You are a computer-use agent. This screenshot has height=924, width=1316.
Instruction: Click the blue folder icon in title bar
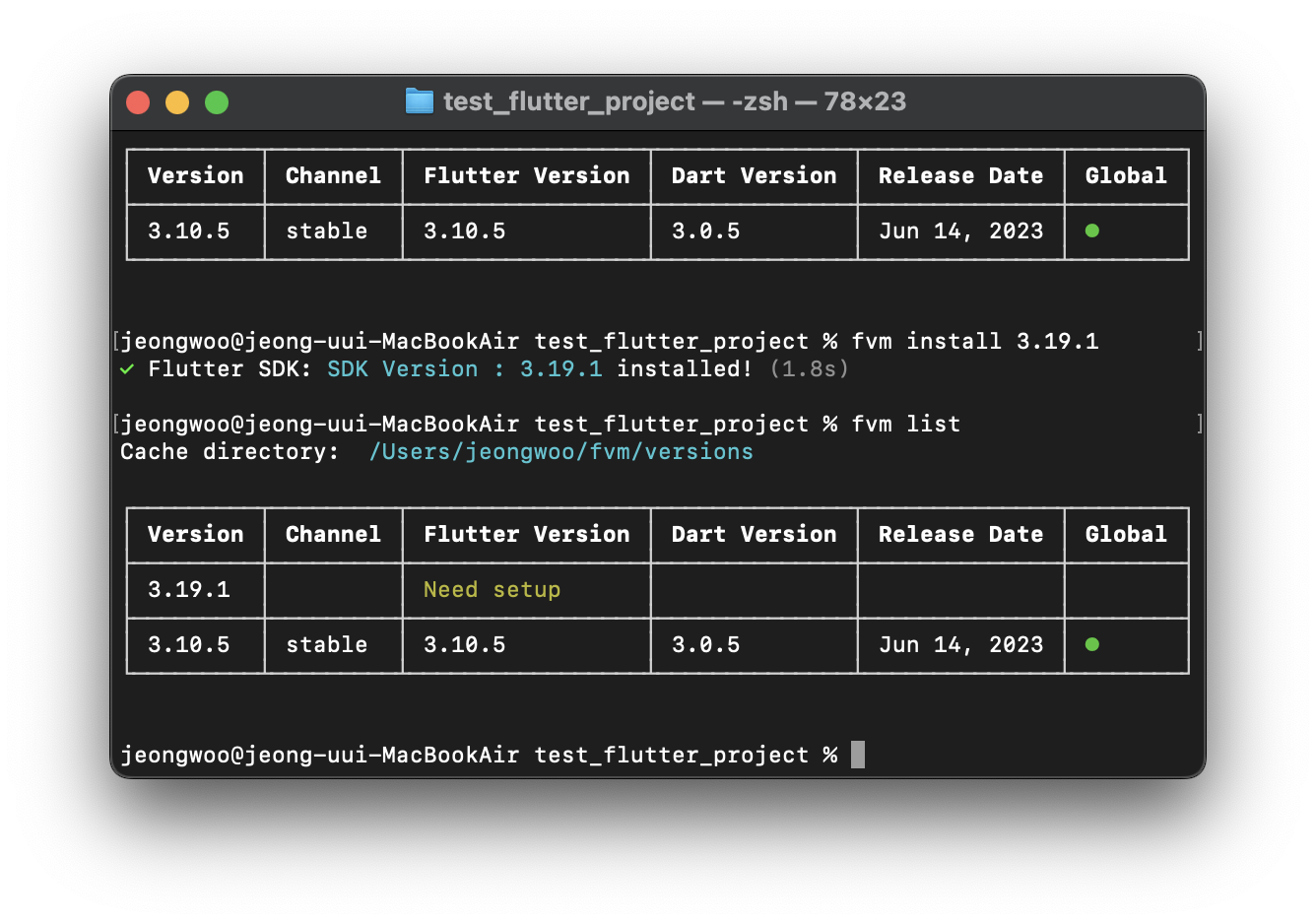420,101
